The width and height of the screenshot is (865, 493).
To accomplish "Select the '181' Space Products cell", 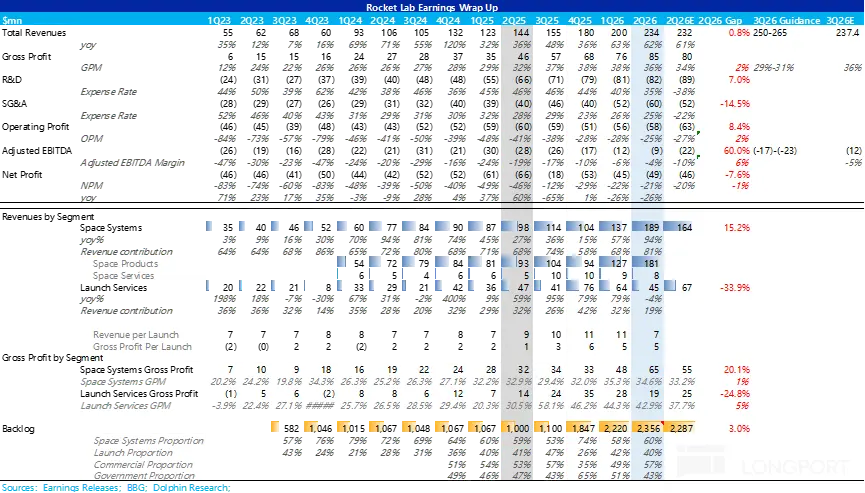I will point(653,264).
